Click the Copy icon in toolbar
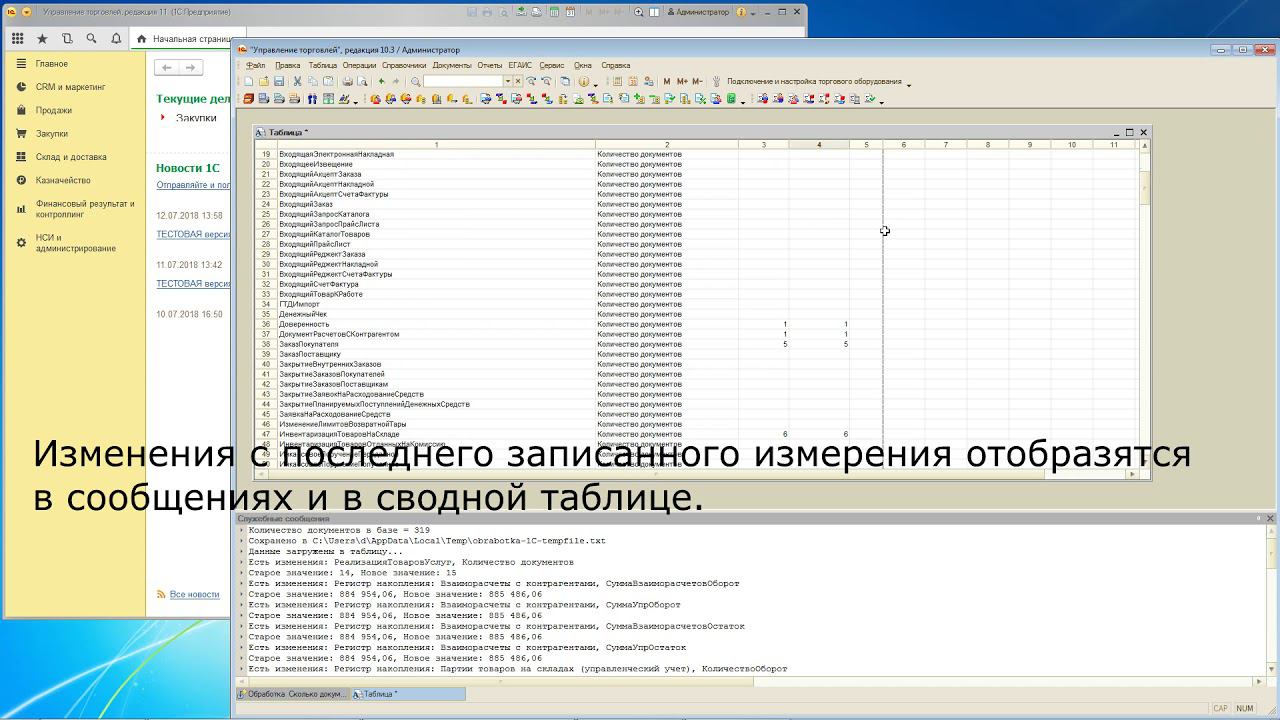The image size is (1280, 720). coord(312,81)
